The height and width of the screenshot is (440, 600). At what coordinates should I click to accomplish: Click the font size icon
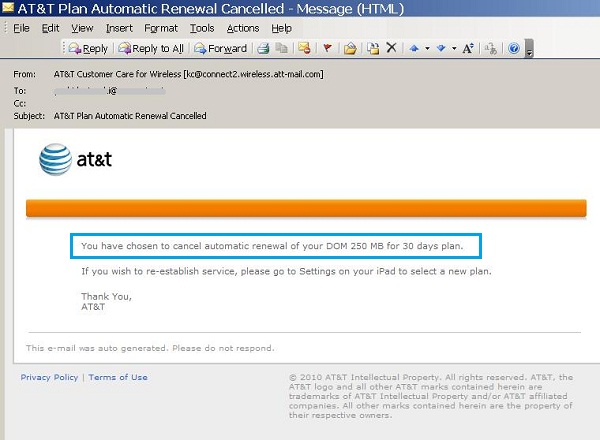click(468, 49)
